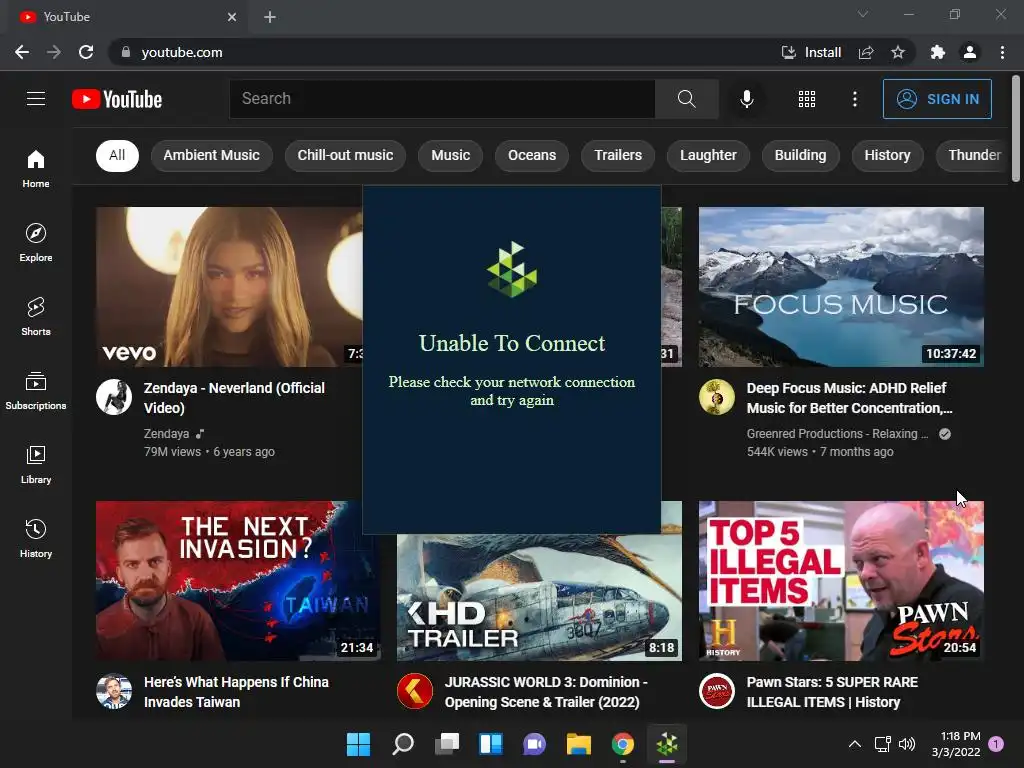Select the All filter chip

(117, 155)
